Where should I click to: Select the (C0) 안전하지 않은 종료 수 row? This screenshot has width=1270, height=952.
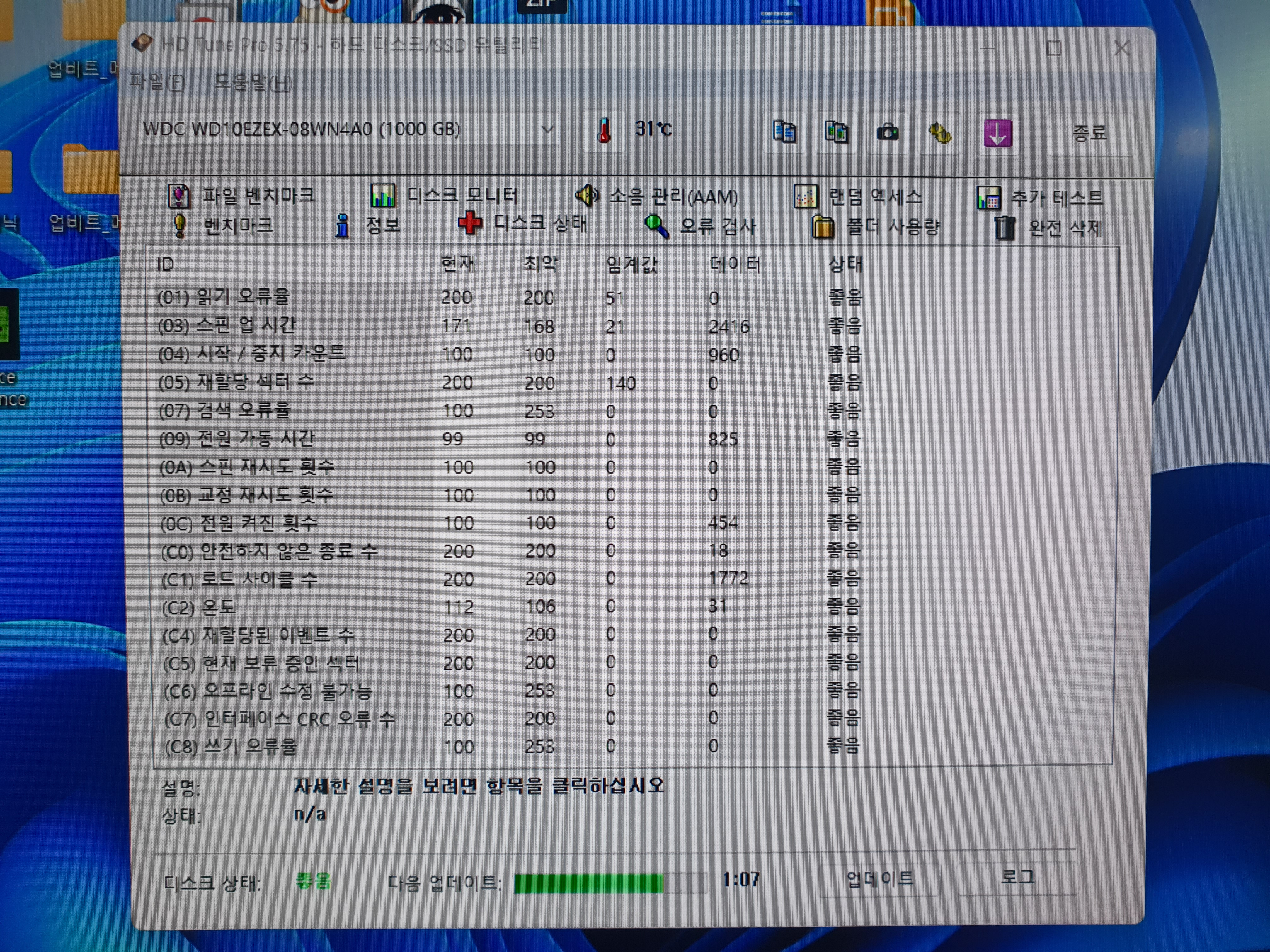pyautogui.click(x=632, y=551)
